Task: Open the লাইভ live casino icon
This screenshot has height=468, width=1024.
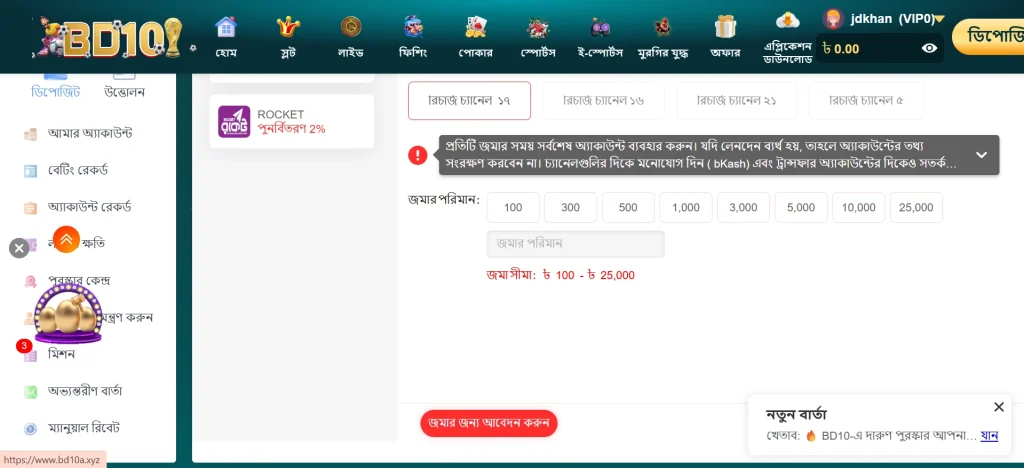Action: point(351,27)
